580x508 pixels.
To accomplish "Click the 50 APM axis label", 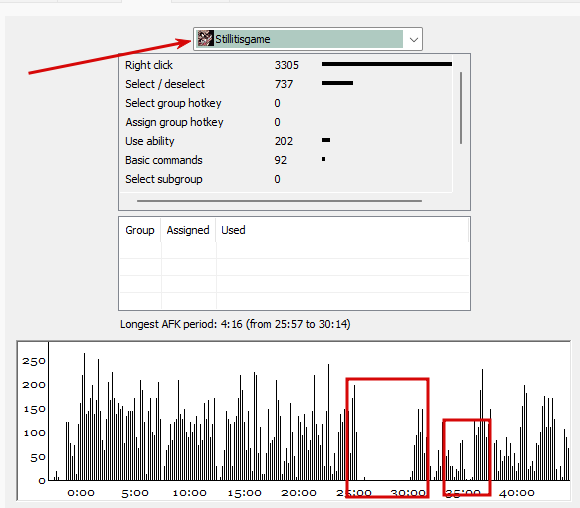I will click(x=38, y=458).
